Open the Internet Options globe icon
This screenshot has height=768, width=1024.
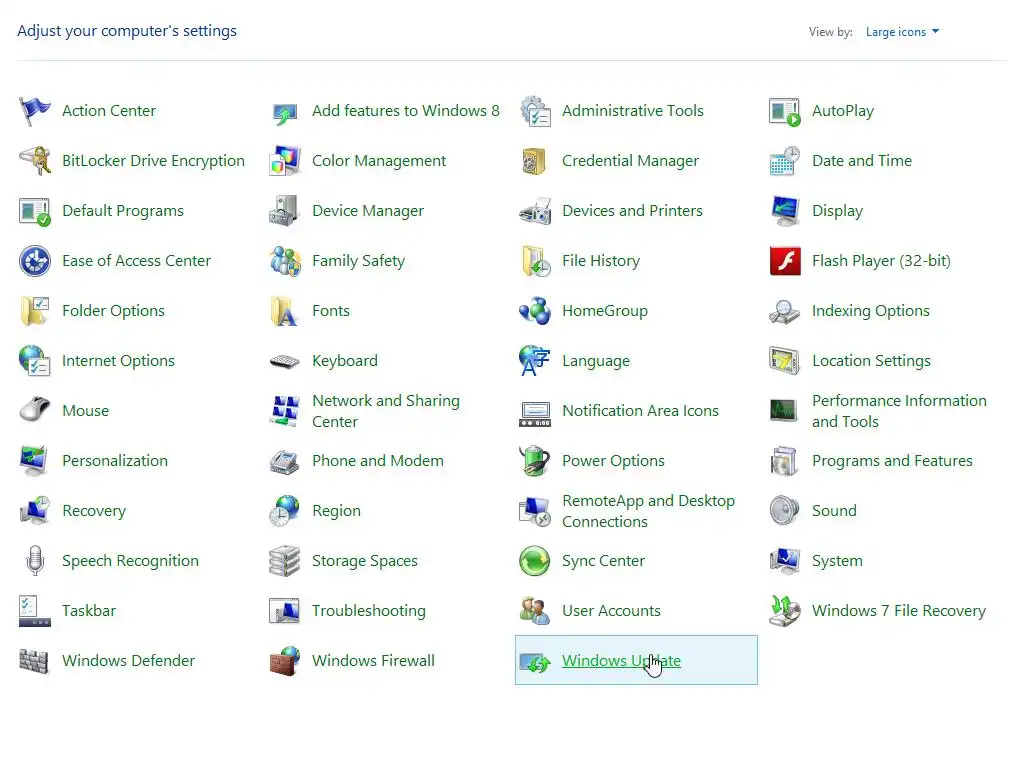(35, 361)
